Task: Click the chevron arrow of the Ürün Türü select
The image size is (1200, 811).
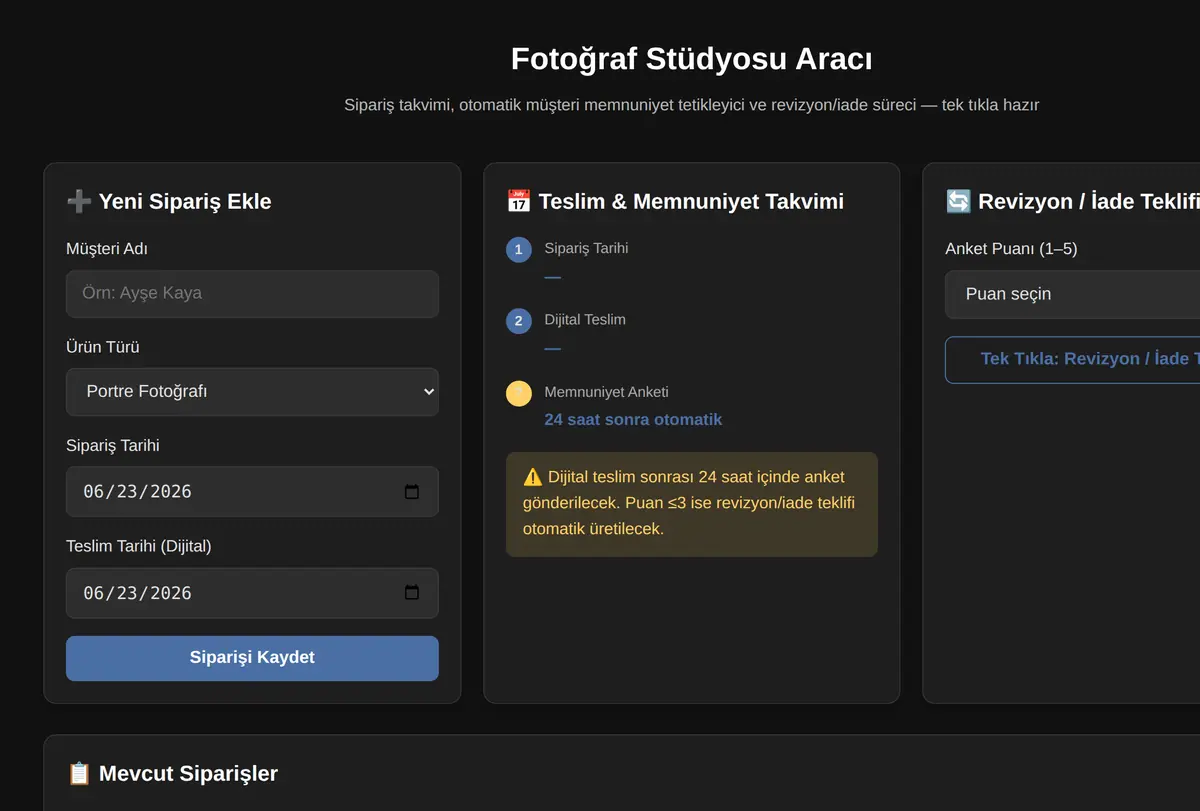Action: pos(429,391)
